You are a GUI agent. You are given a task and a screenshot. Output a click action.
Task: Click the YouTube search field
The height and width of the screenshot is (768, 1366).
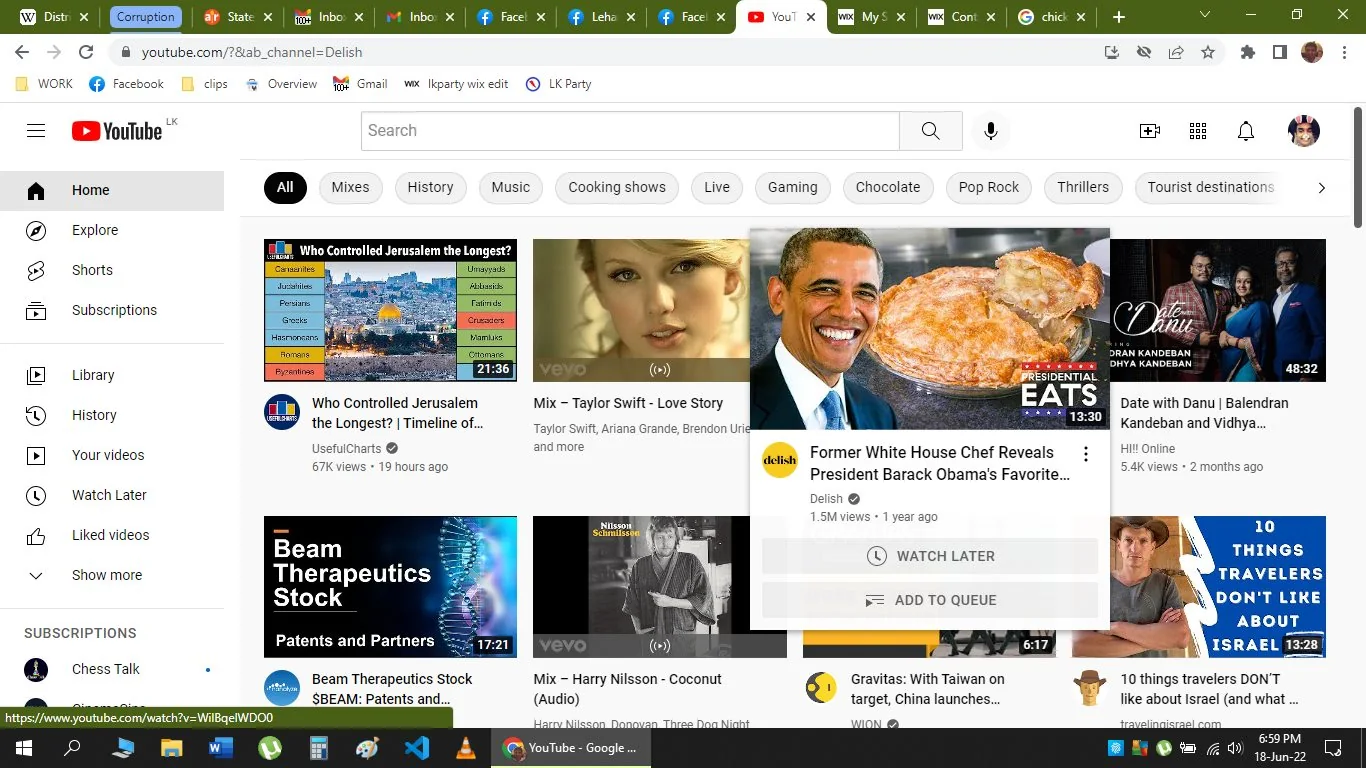click(630, 131)
